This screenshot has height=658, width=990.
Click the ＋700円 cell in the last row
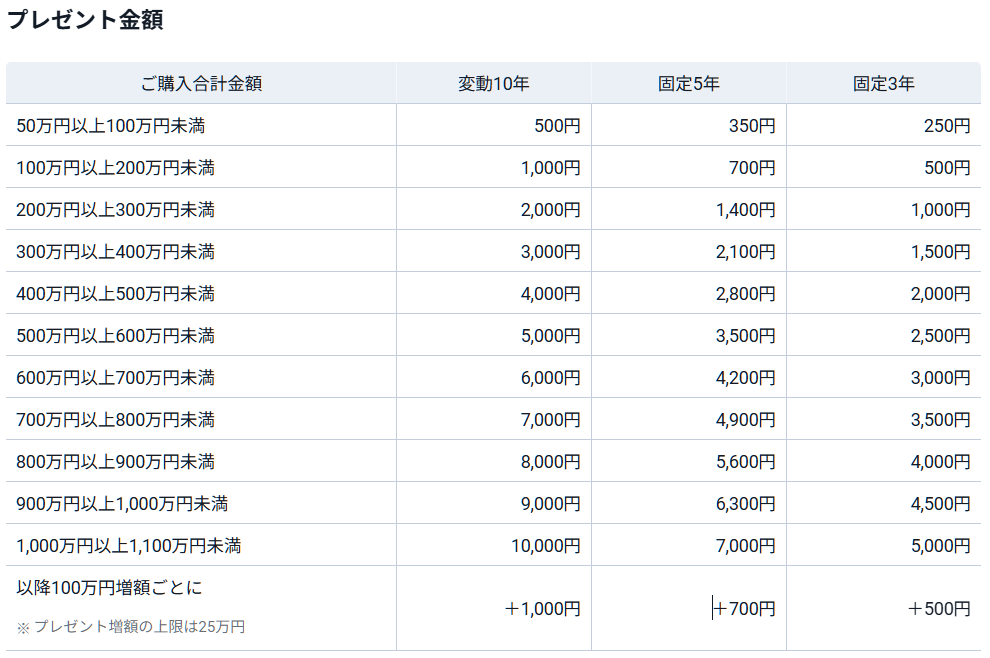745,608
